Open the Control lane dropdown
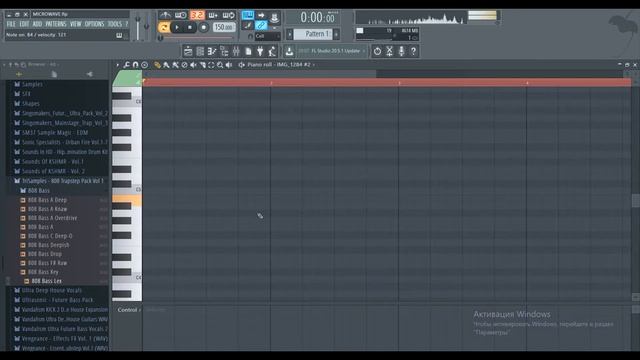 (x=129, y=310)
